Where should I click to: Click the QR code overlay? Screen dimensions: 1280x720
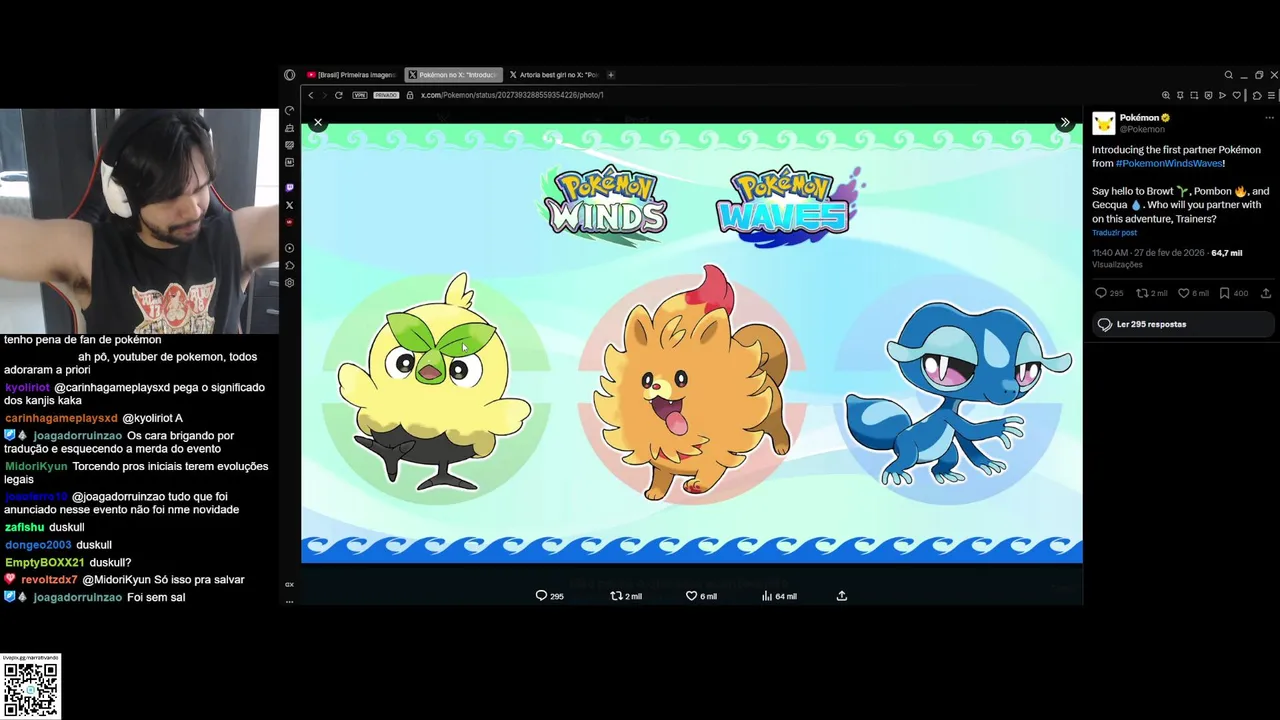tap(30, 687)
